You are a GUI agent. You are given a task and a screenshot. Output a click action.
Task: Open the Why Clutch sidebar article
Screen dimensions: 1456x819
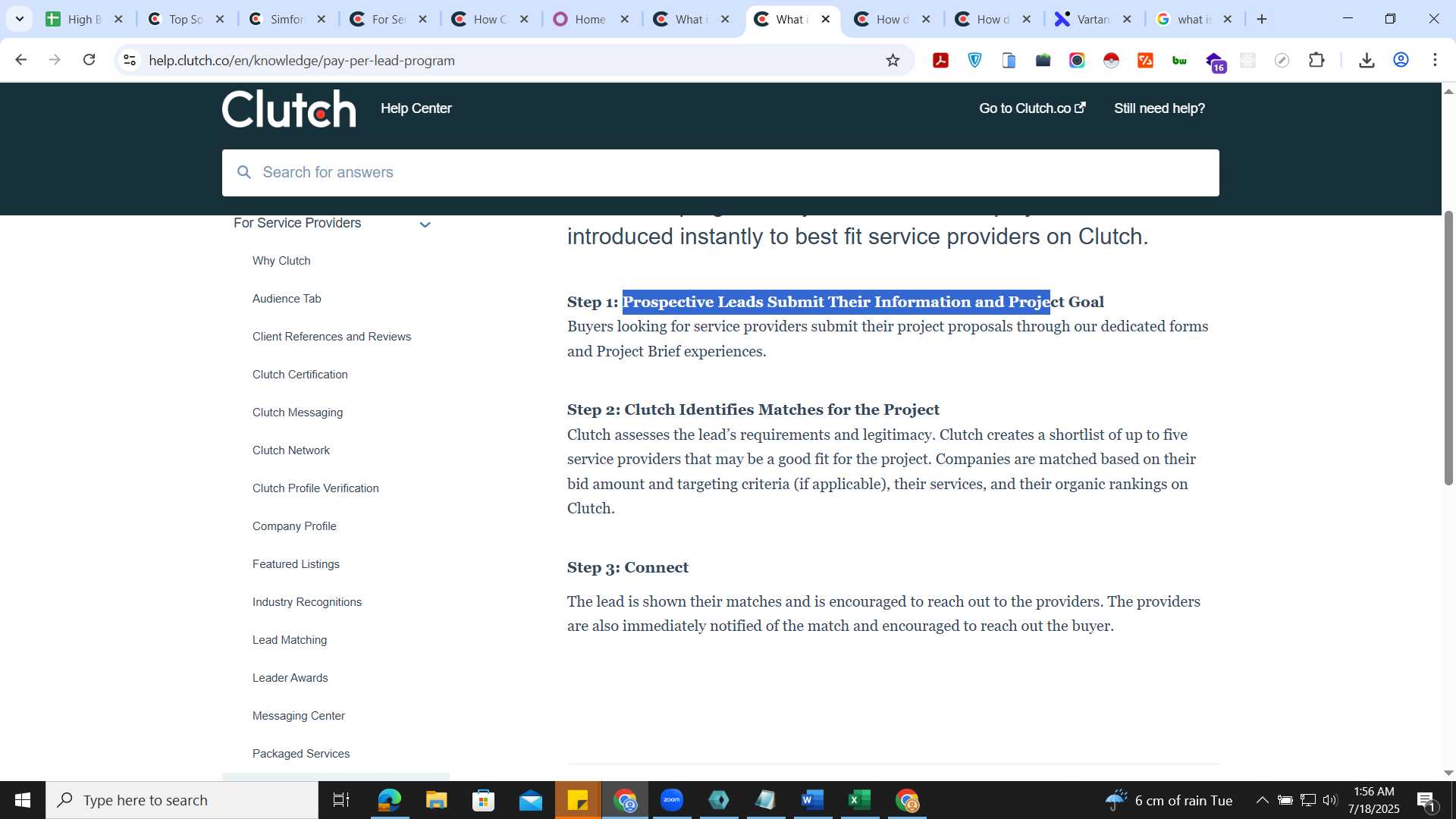click(281, 261)
